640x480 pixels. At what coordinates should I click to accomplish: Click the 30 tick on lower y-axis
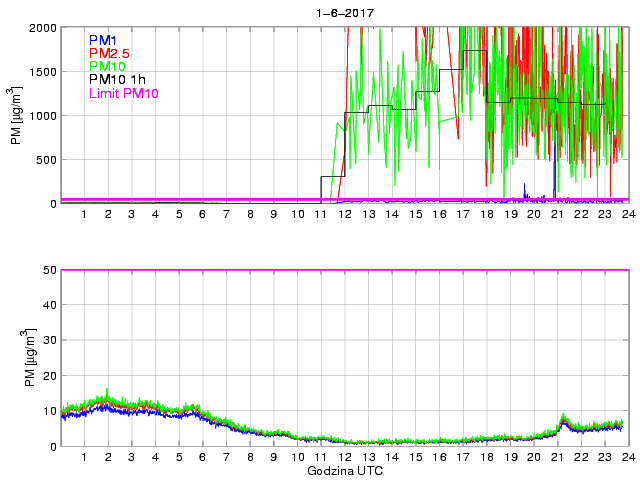47,341
